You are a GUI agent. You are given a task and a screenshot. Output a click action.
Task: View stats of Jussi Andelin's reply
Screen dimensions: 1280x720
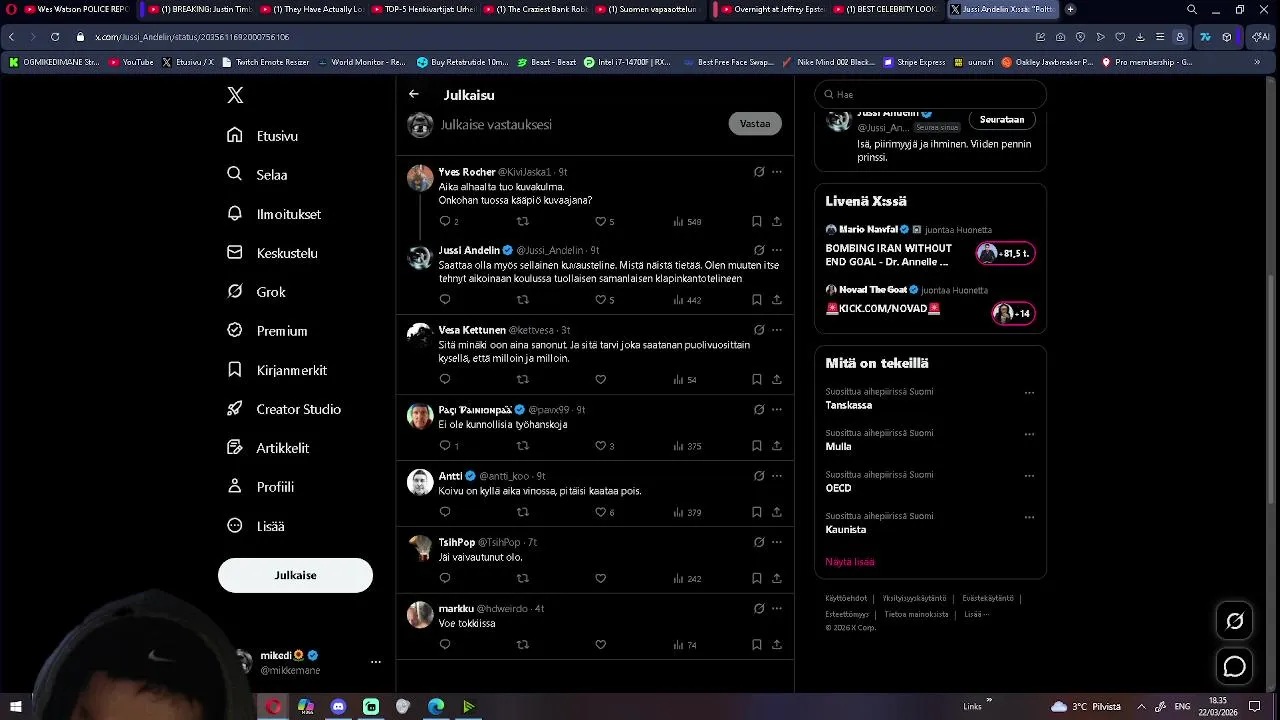point(687,300)
